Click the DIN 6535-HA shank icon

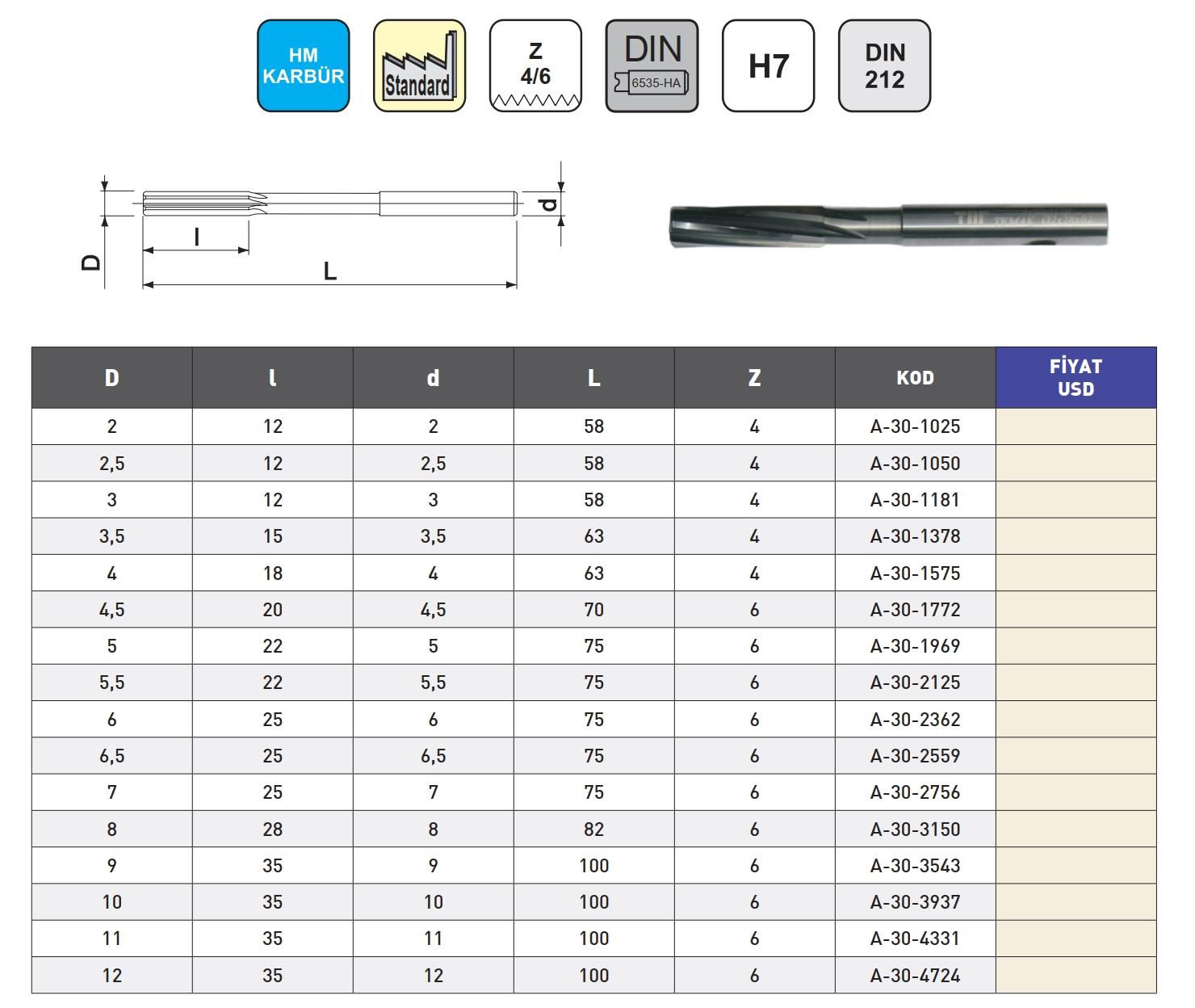pyautogui.click(x=652, y=66)
